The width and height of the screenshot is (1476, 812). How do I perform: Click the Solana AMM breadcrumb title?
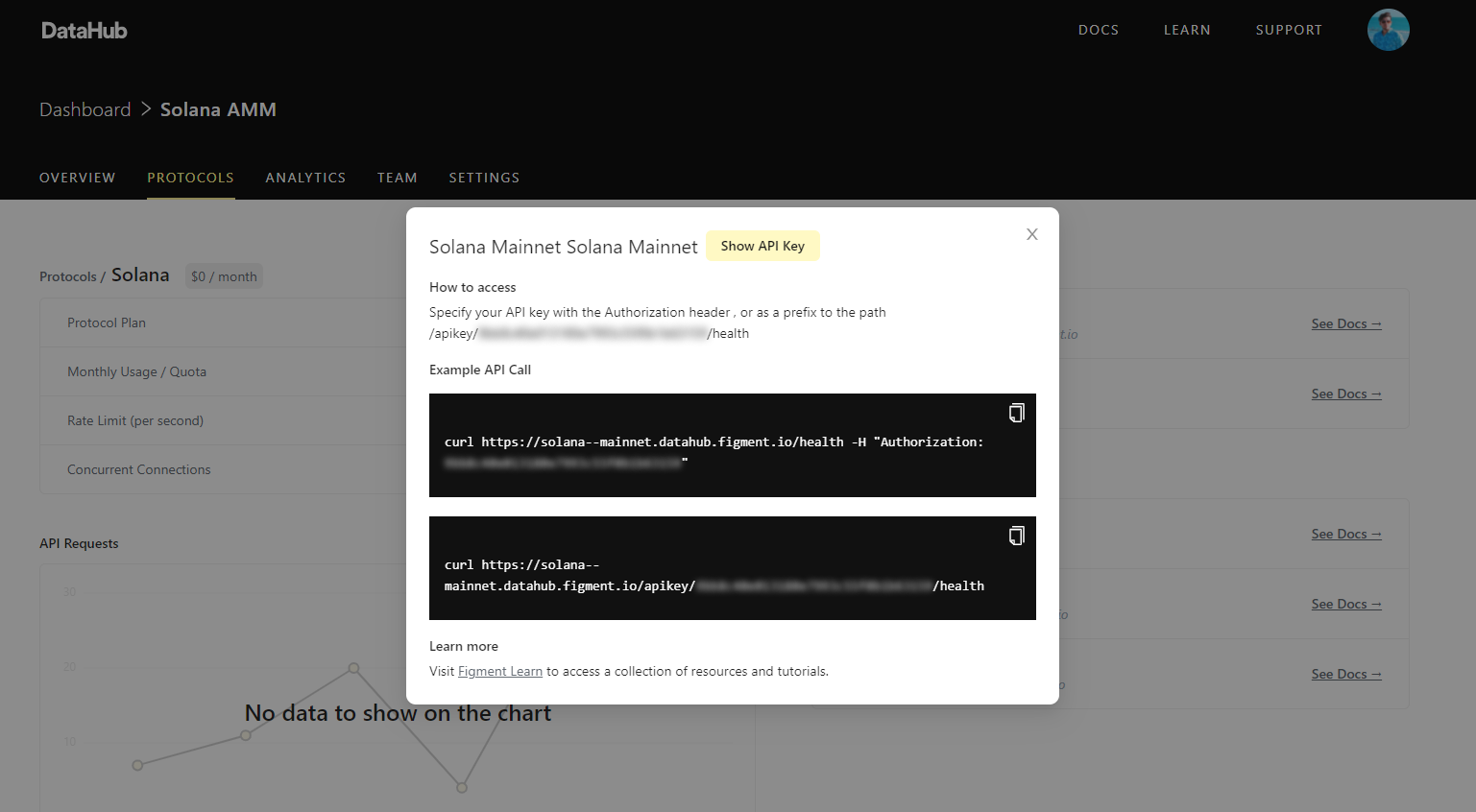click(x=218, y=109)
